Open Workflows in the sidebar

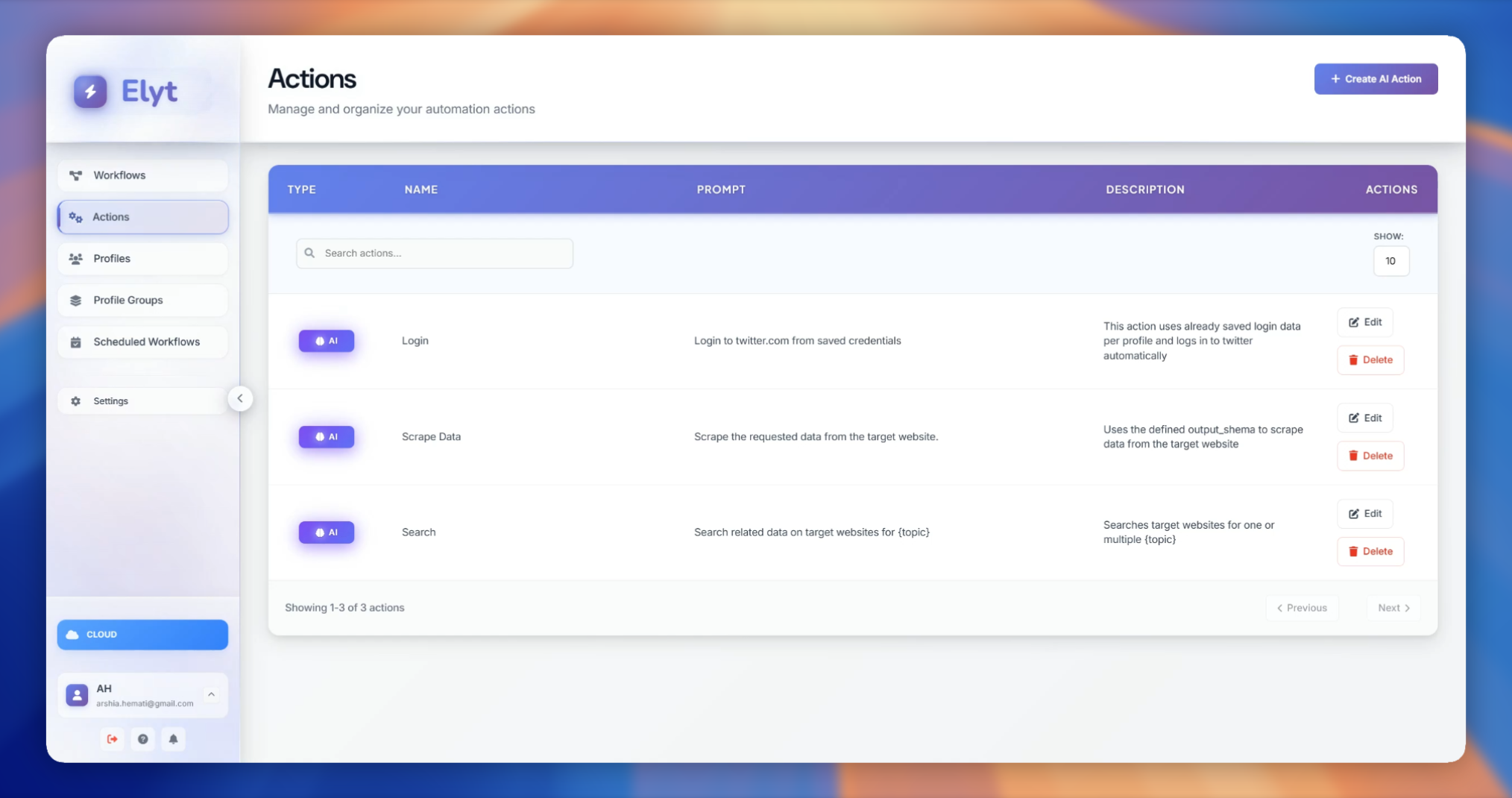tap(142, 175)
